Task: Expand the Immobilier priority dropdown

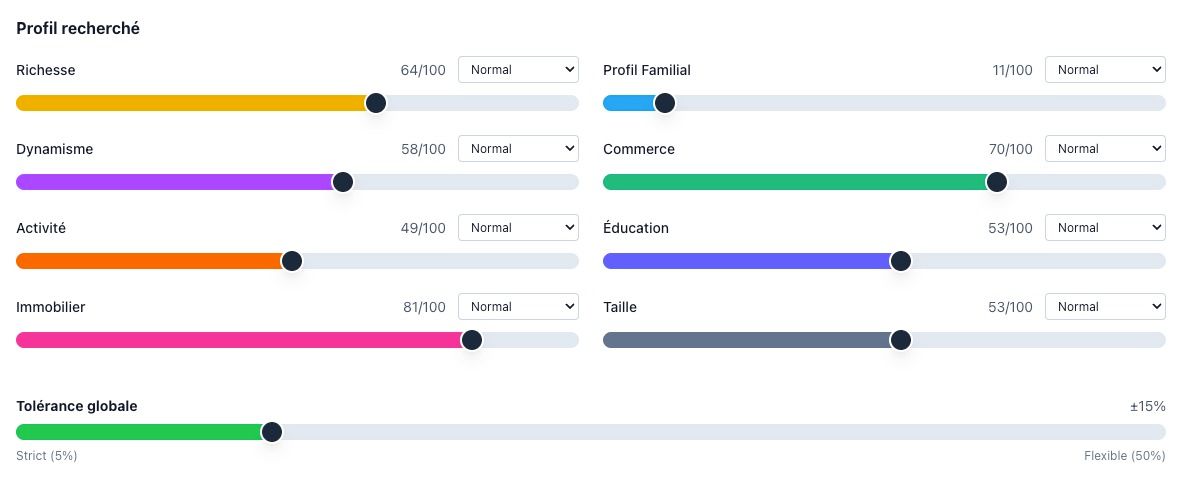Action: pos(518,307)
